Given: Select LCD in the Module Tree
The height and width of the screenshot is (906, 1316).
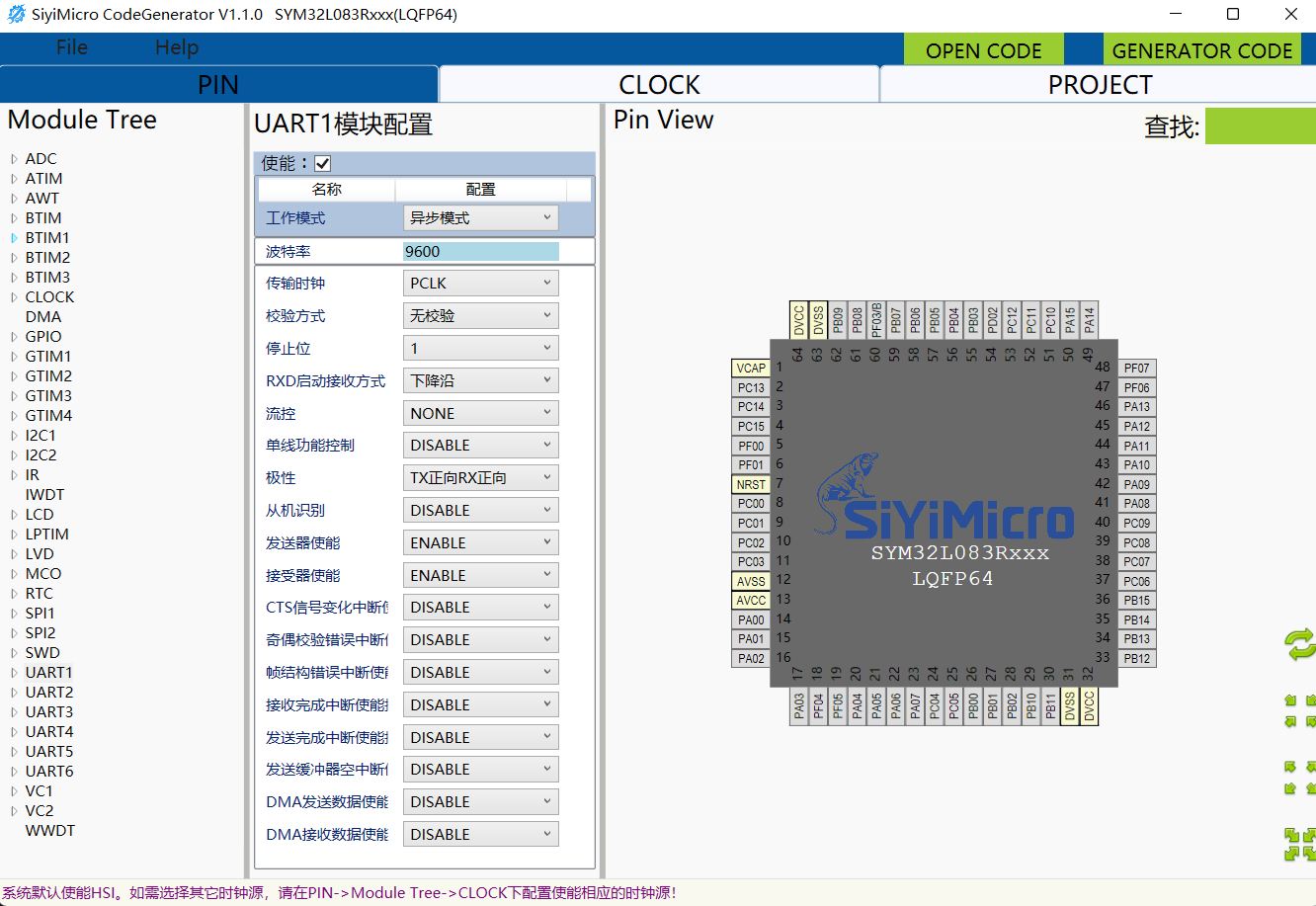Looking at the screenshot, I should pyautogui.click(x=40, y=514).
